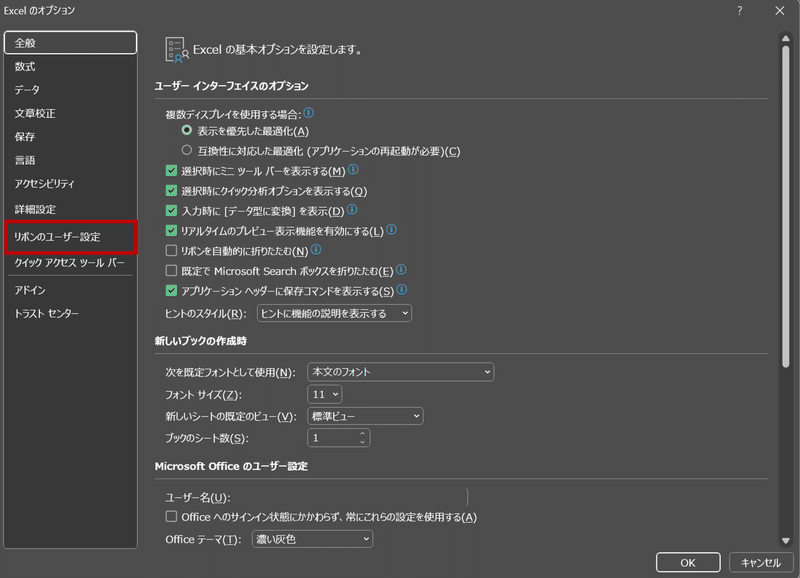Click info icon beside 保存コマンドを表示する option
This screenshot has height=578, width=800.
pyautogui.click(x=402, y=290)
